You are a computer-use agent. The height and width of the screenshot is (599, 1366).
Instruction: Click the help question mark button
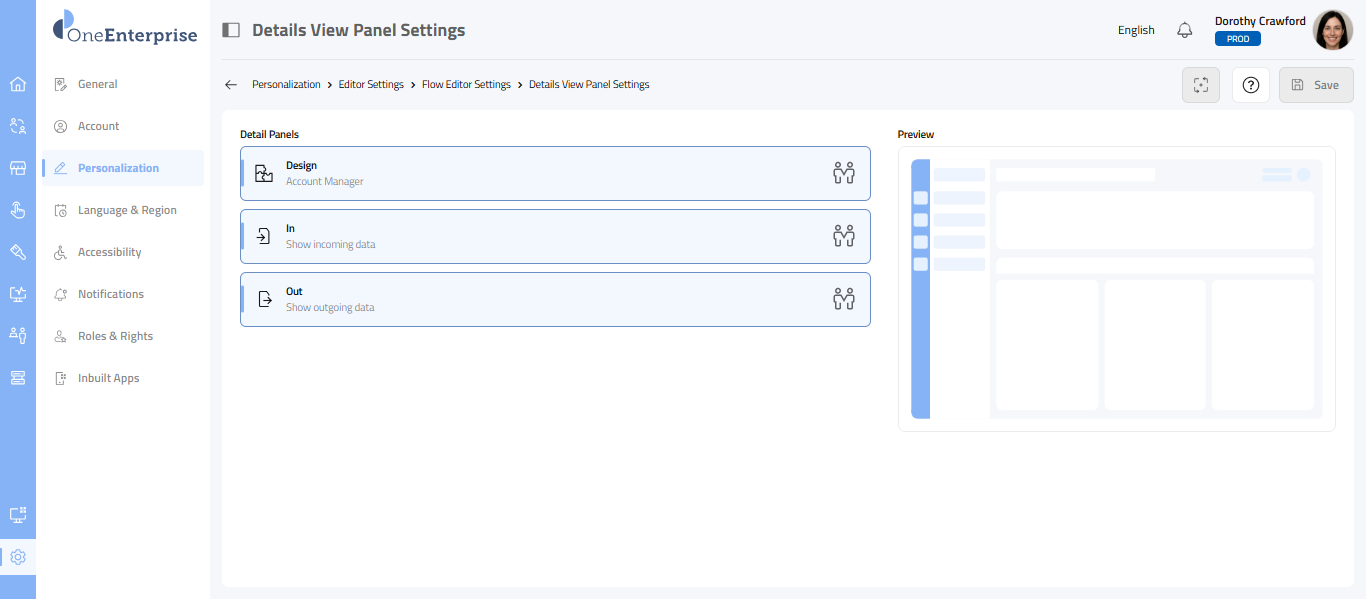pos(1250,85)
